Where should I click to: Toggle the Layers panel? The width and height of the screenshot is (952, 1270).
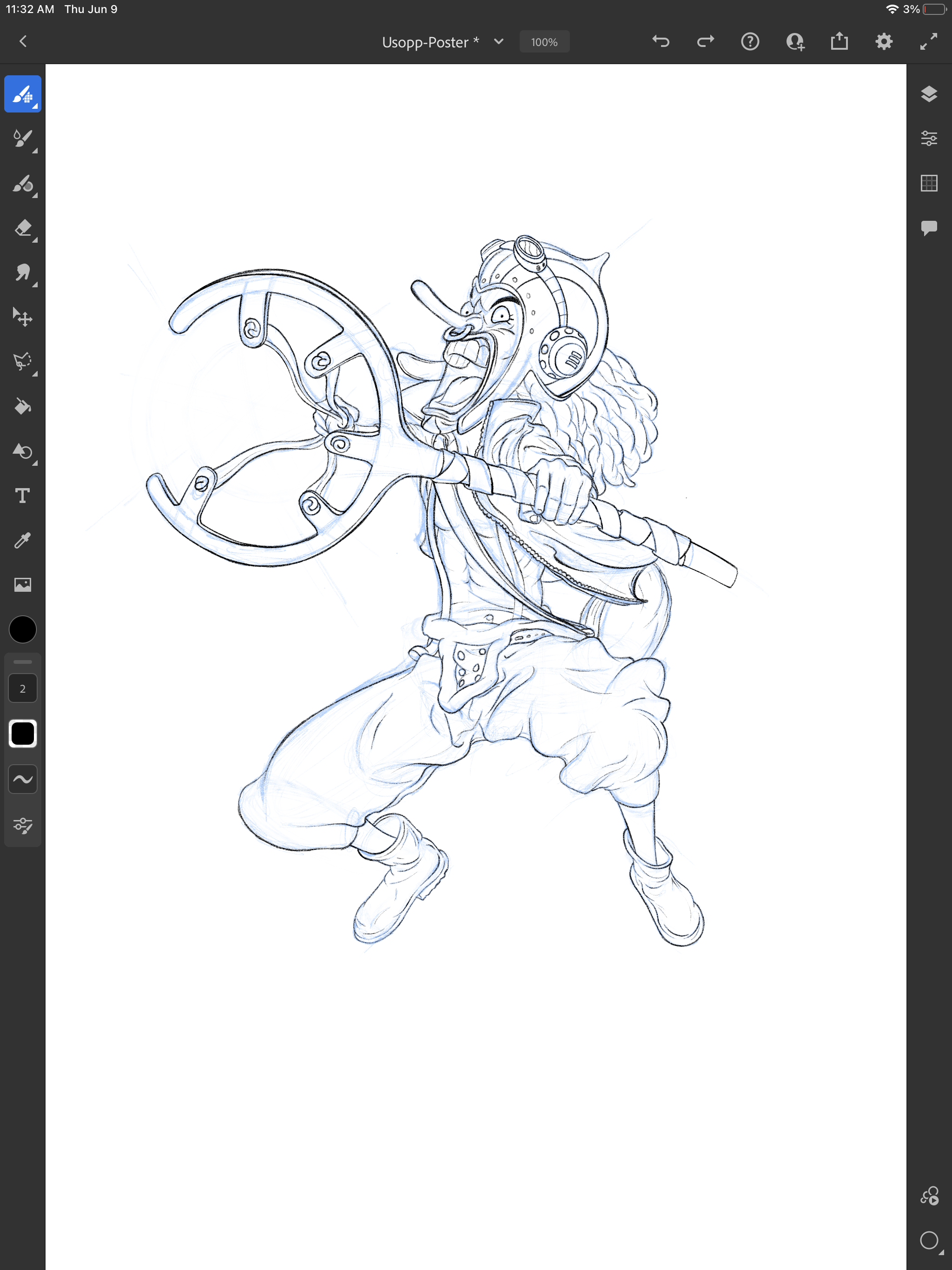click(928, 93)
